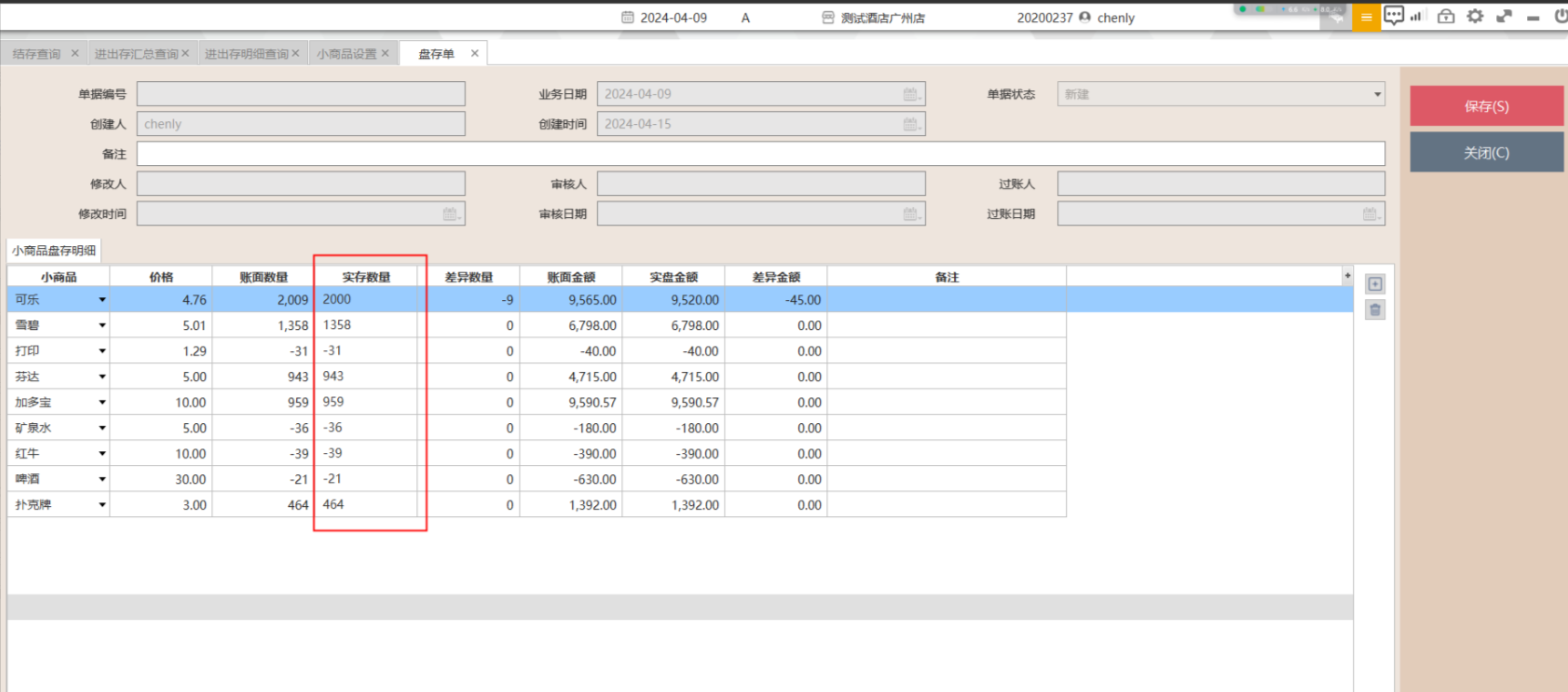Click the 备注 remarks input field
This screenshot has width=1568, height=692.
[x=760, y=154]
